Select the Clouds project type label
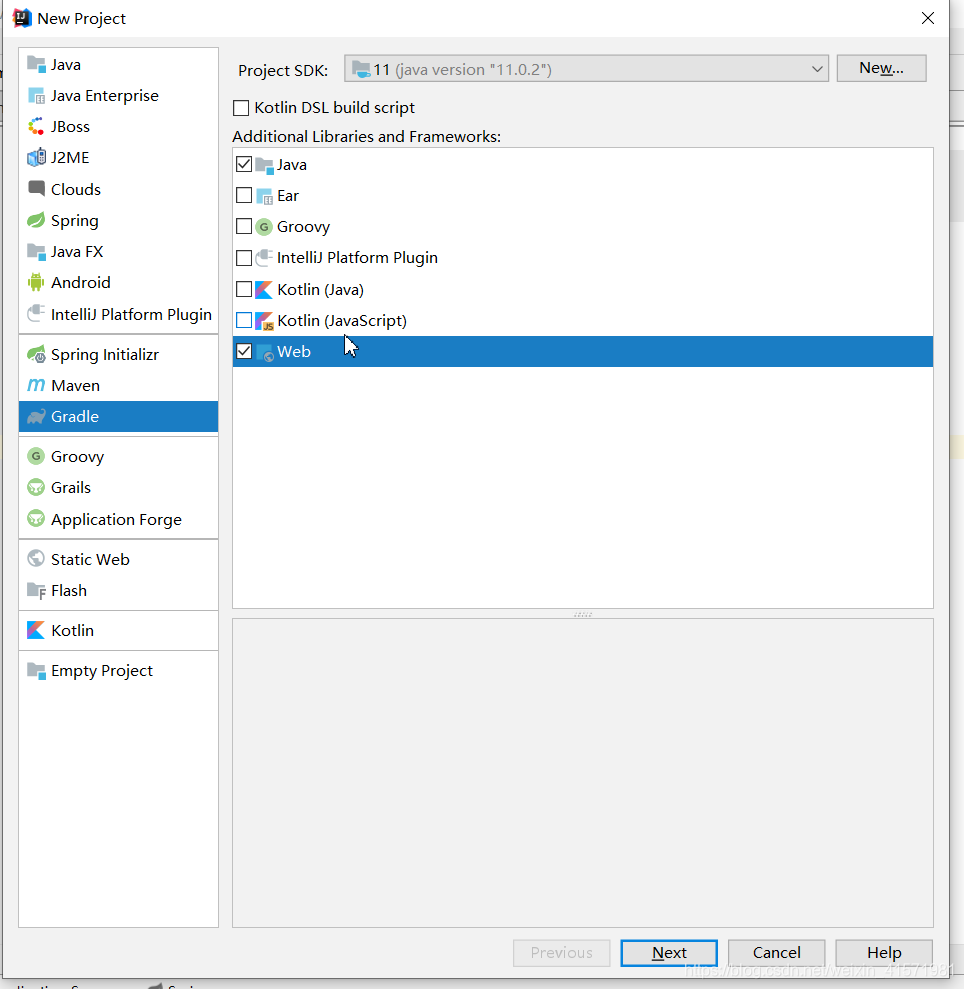964x989 pixels. [76, 189]
